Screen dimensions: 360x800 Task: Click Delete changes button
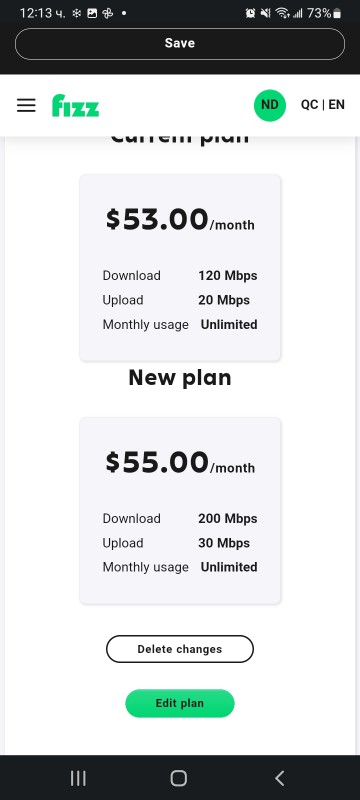[180, 649]
